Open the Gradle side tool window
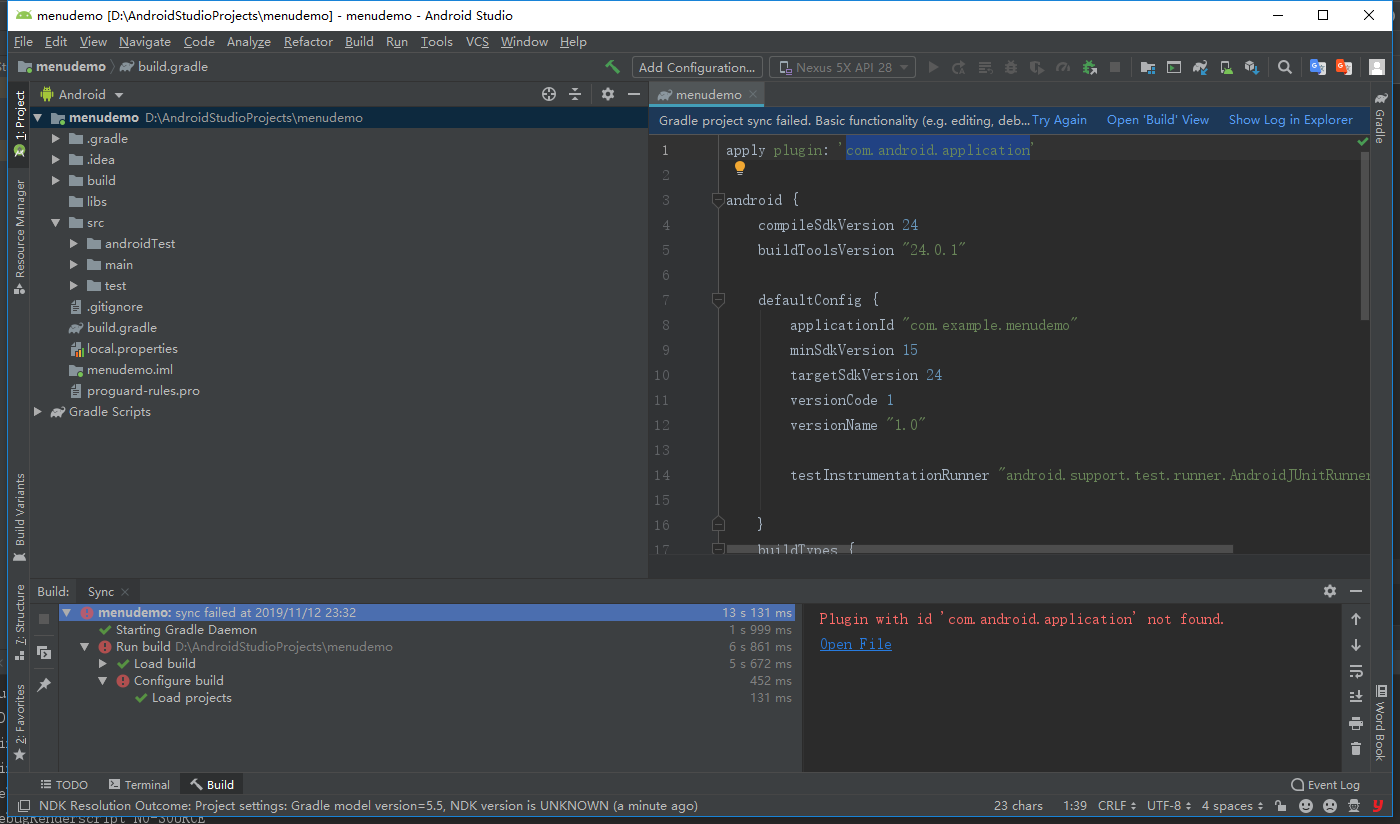Viewport: 1400px width, 824px height. 1380,118
